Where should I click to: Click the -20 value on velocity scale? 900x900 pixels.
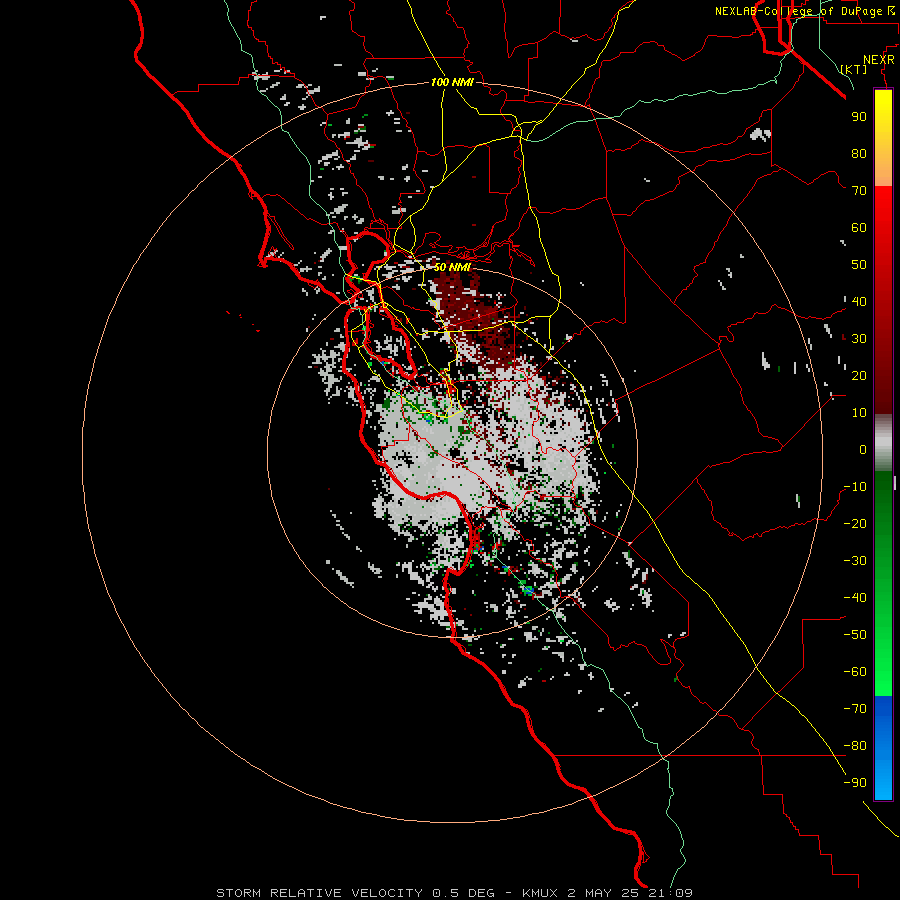(855, 523)
